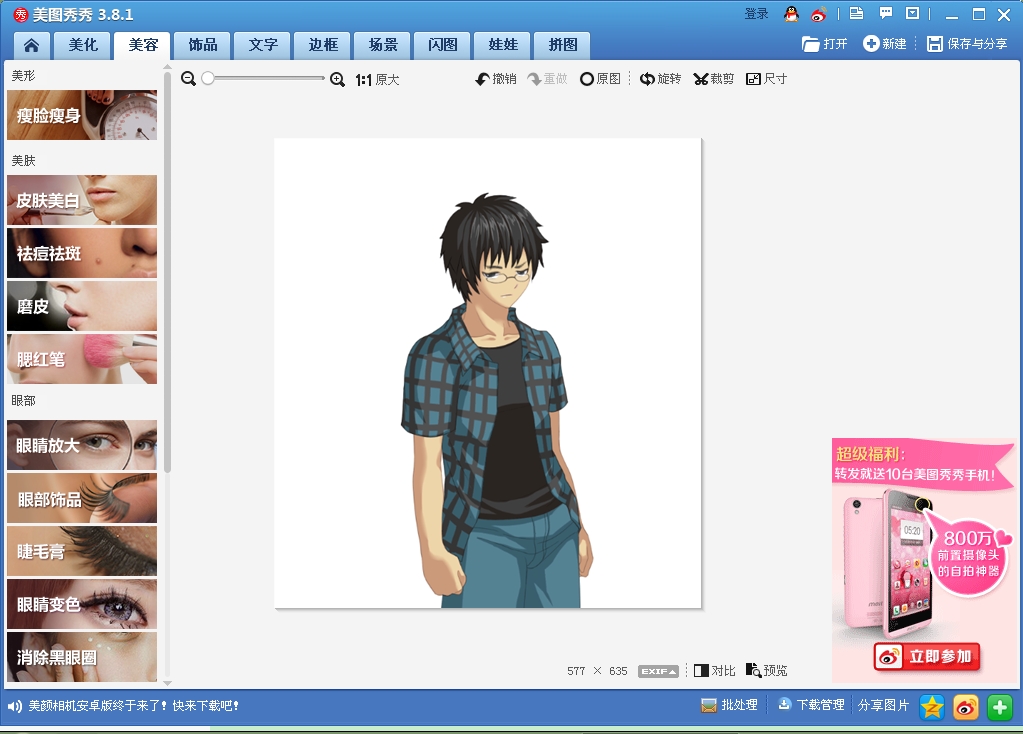This screenshot has width=1023, height=734.
Task: Open the 拼图 tab
Action: coord(563,45)
